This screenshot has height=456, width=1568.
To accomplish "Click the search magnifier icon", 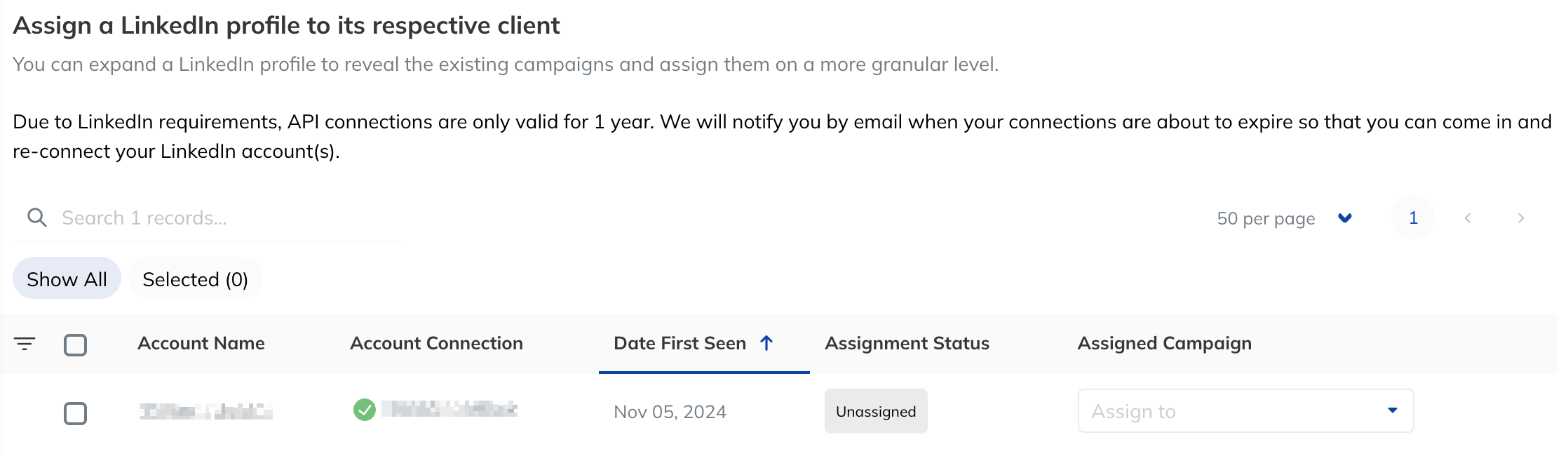I will [37, 217].
